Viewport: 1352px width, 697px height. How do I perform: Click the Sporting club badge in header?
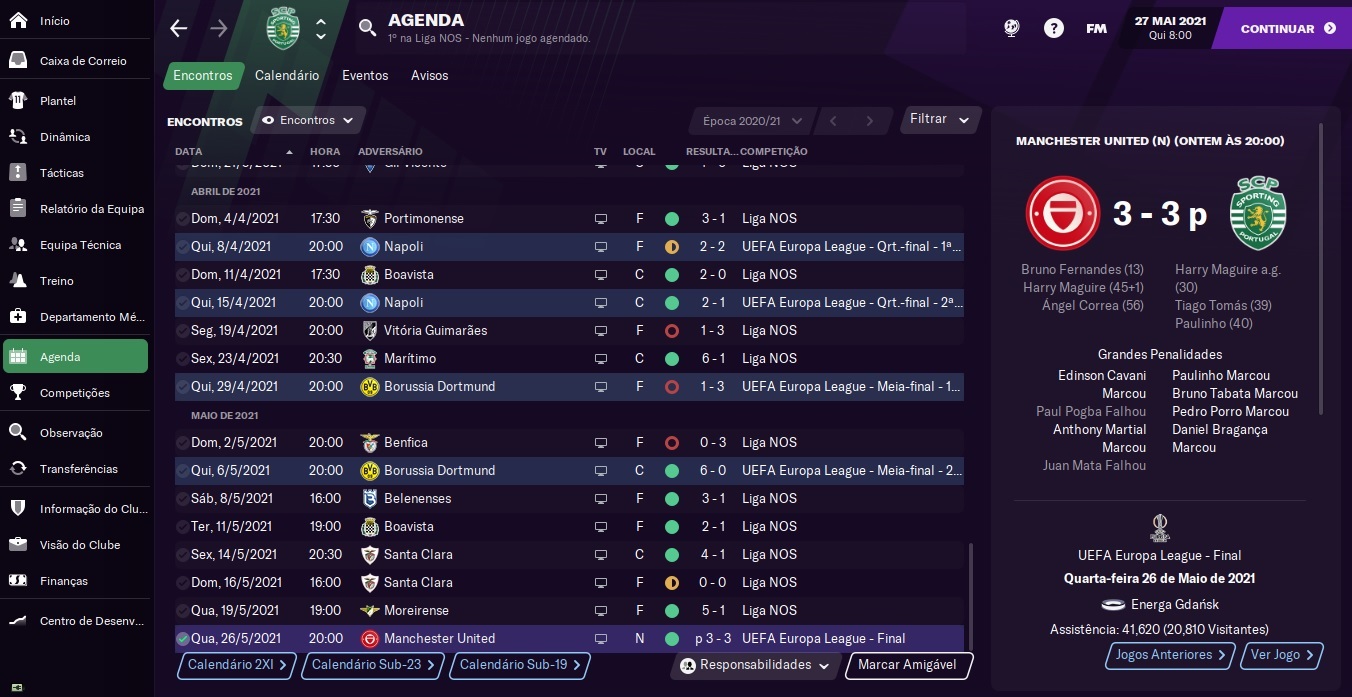[284, 28]
